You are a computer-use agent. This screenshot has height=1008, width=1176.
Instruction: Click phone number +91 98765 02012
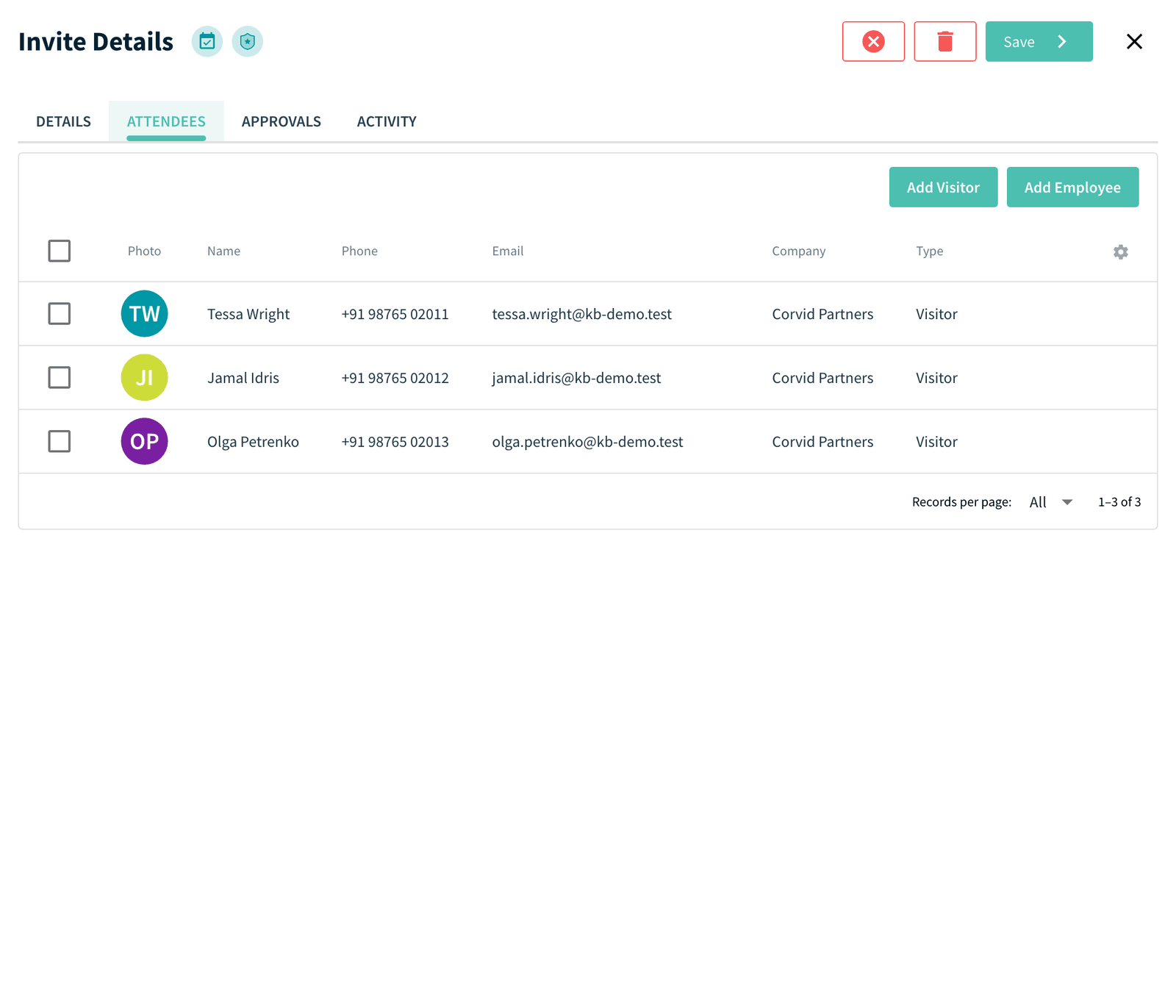tap(395, 378)
